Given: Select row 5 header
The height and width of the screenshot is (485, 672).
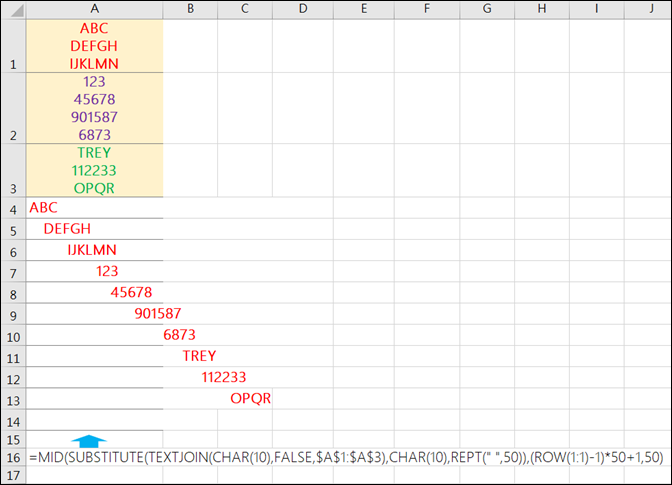Looking at the screenshot, I should [13, 229].
